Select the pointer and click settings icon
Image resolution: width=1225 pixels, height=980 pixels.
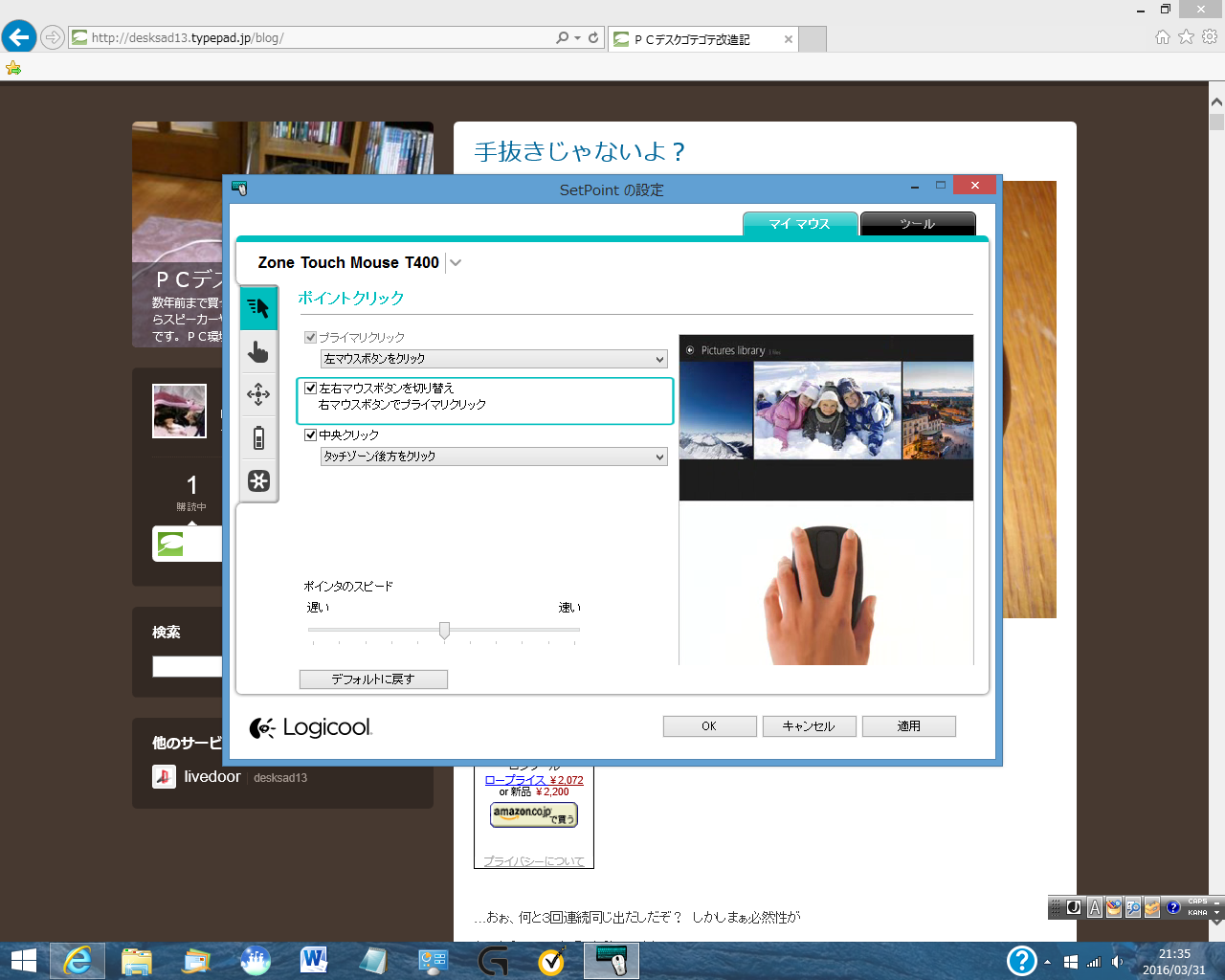point(258,307)
